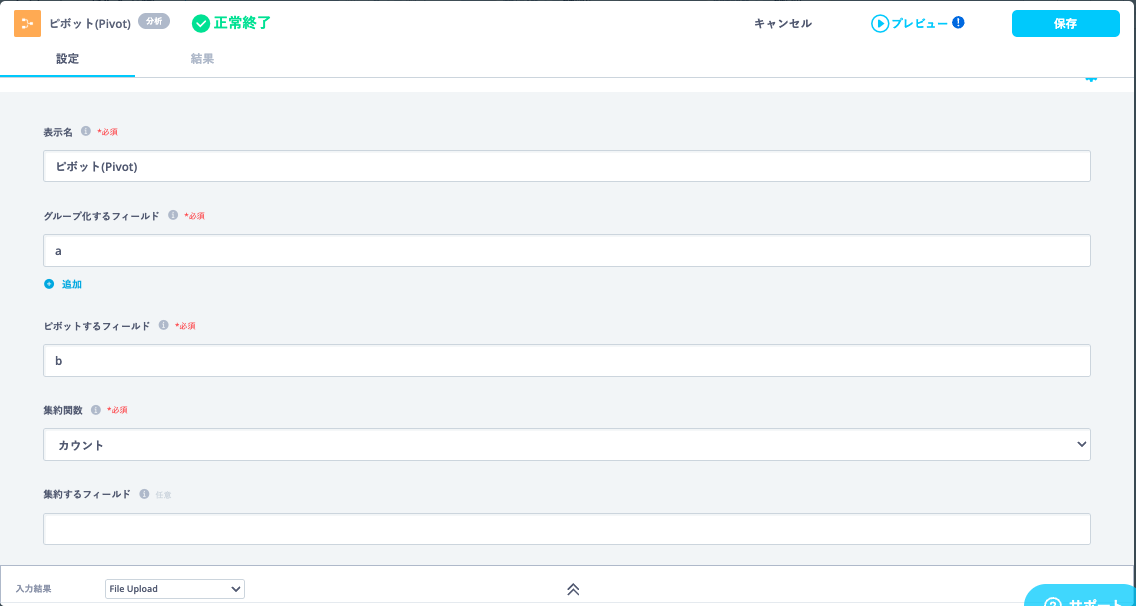Viewport: 1136px width, 606px height.
Task: Click the キャンセル button
Action: pyautogui.click(x=782, y=23)
